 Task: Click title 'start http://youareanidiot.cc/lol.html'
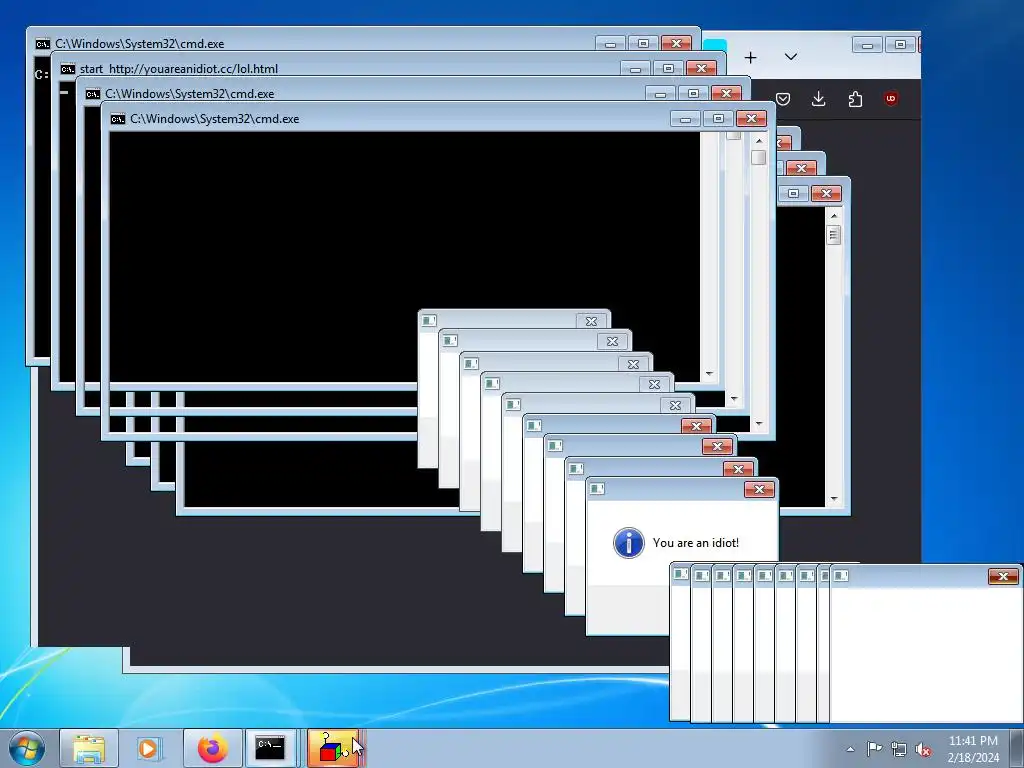(x=179, y=69)
